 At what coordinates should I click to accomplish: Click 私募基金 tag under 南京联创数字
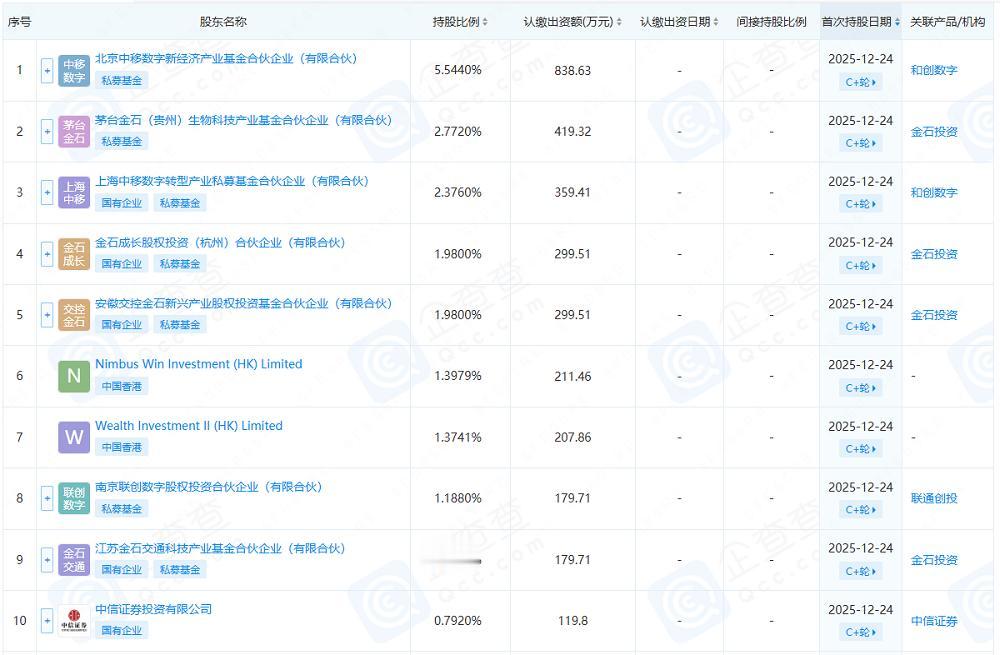[x=122, y=509]
